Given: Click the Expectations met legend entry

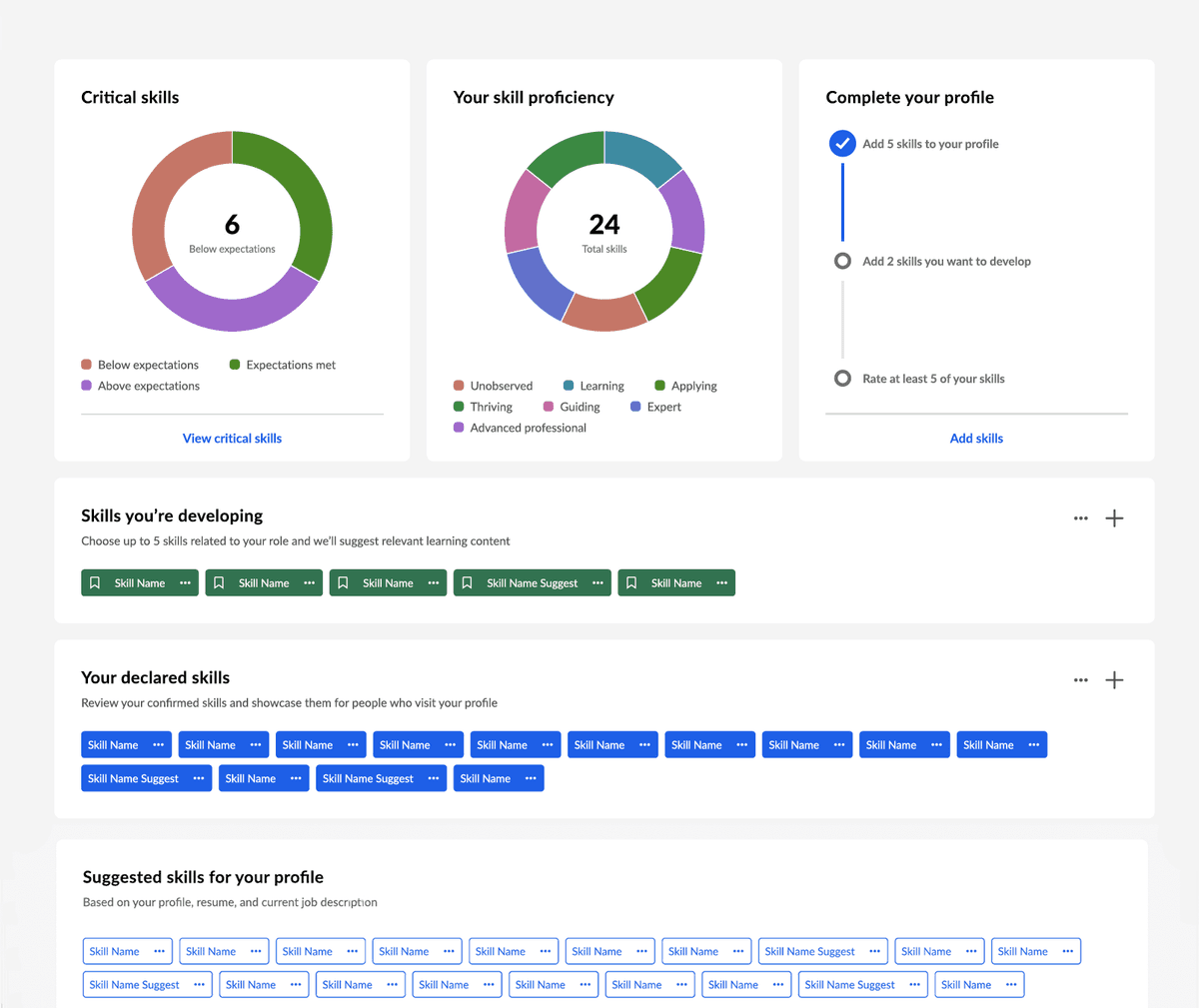Looking at the screenshot, I should pos(283,366).
